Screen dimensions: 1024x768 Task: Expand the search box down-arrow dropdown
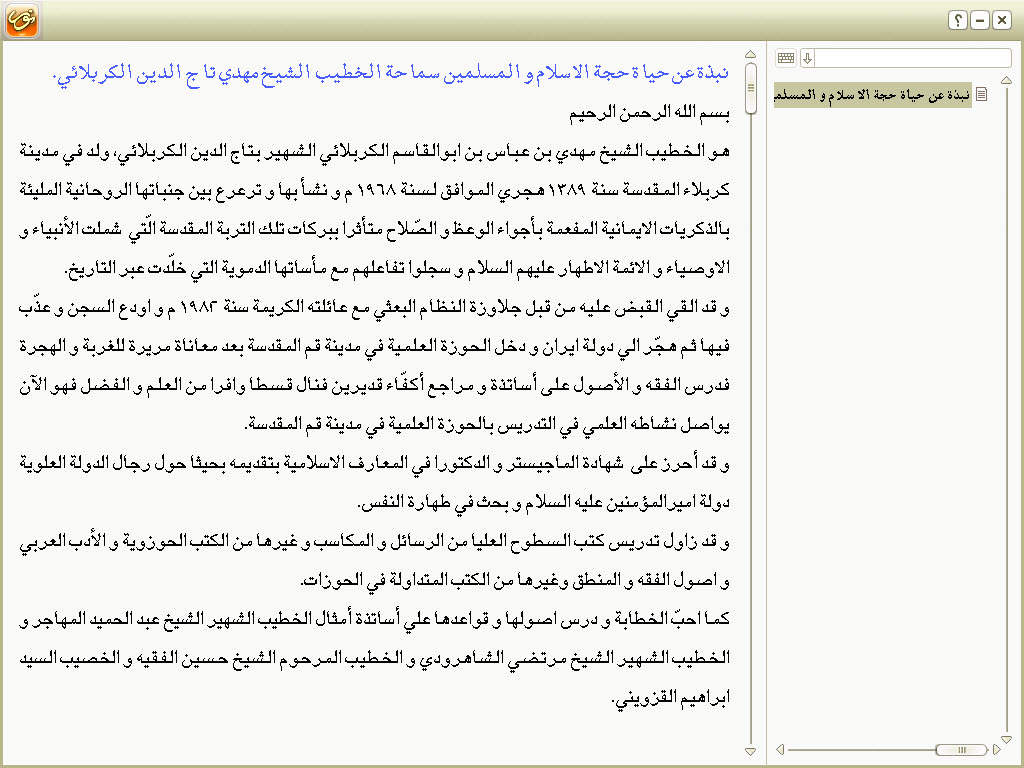click(808, 58)
